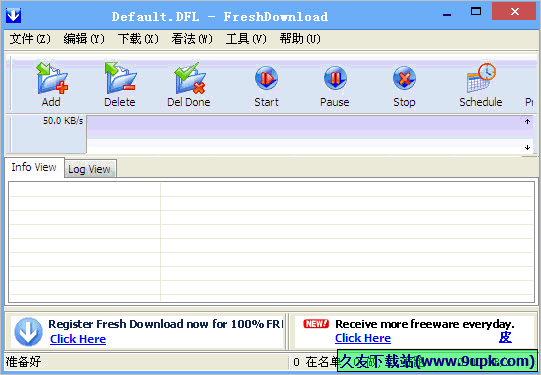Screen dimensions: 541x375
Task: Click the Receive more freeware everyday text
Action: pyautogui.click(x=425, y=324)
